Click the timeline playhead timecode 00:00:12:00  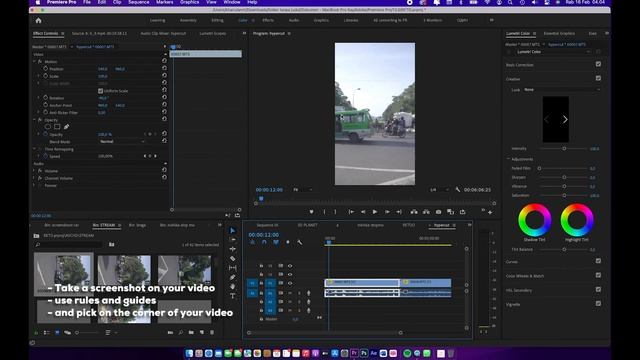click(x=264, y=235)
